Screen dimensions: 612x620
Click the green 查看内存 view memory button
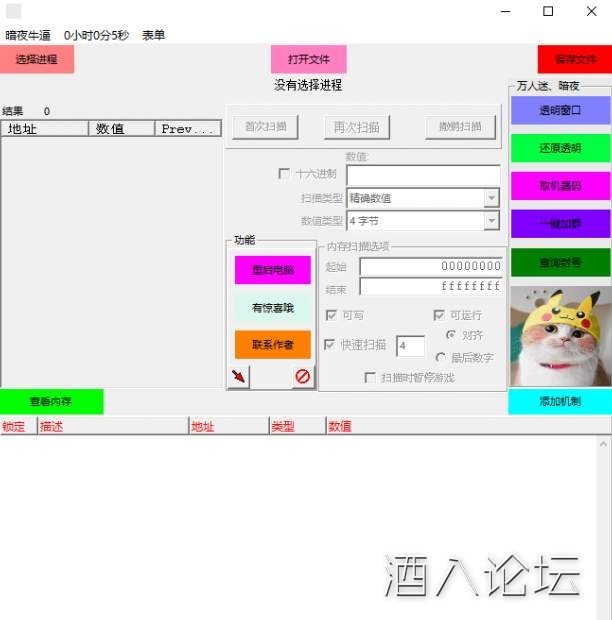(x=52, y=402)
